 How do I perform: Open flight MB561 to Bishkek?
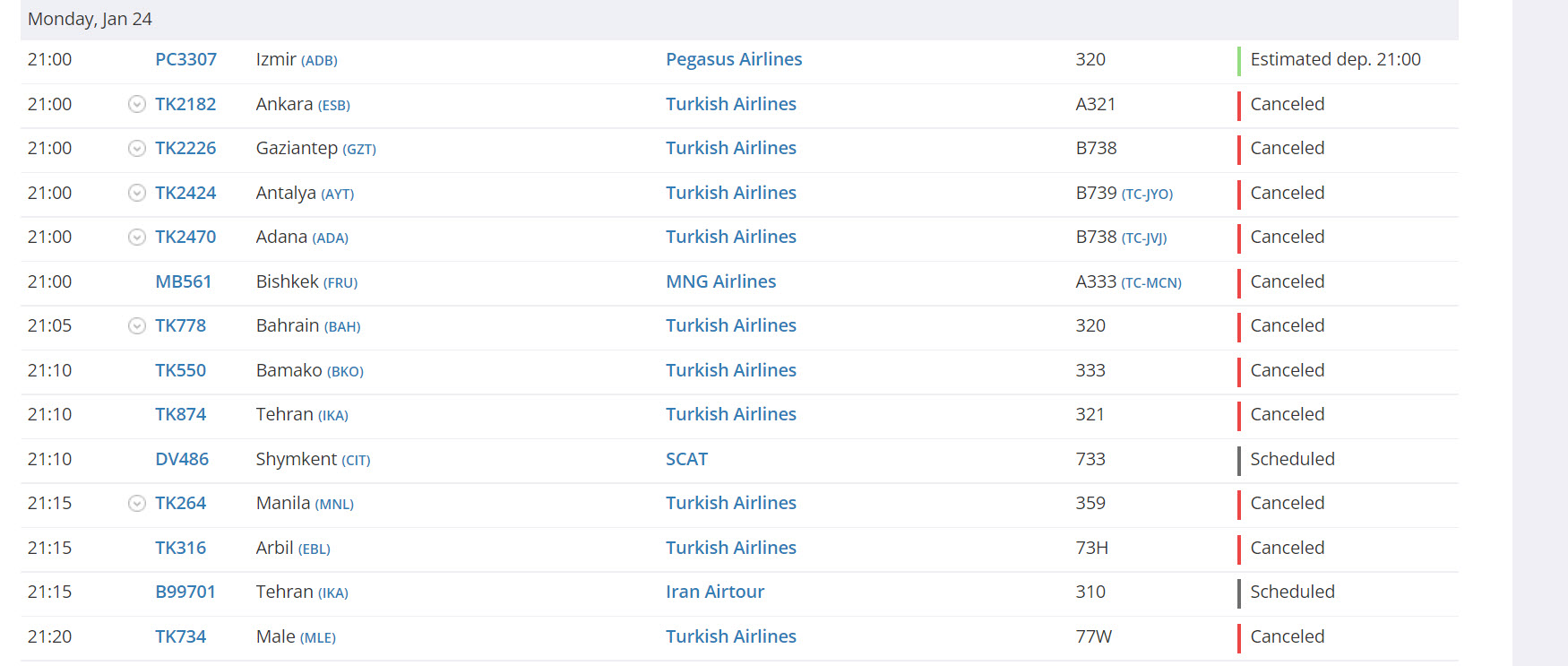(x=183, y=281)
